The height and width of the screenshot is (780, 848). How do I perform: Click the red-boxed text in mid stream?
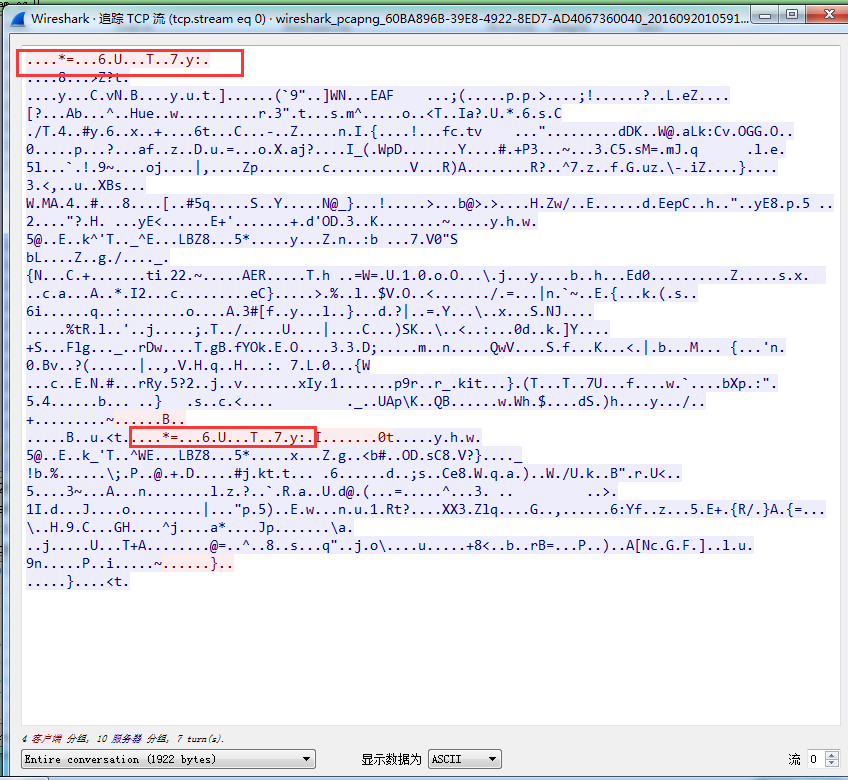(223, 438)
